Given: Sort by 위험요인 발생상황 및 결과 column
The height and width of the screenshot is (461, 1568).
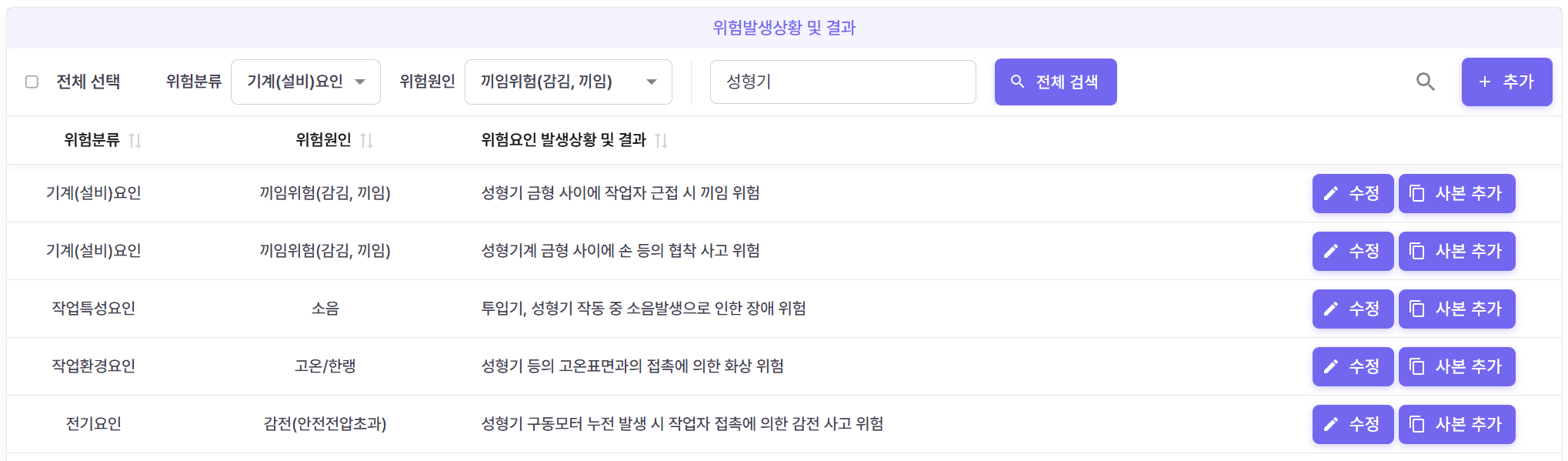Looking at the screenshot, I should tap(661, 140).
